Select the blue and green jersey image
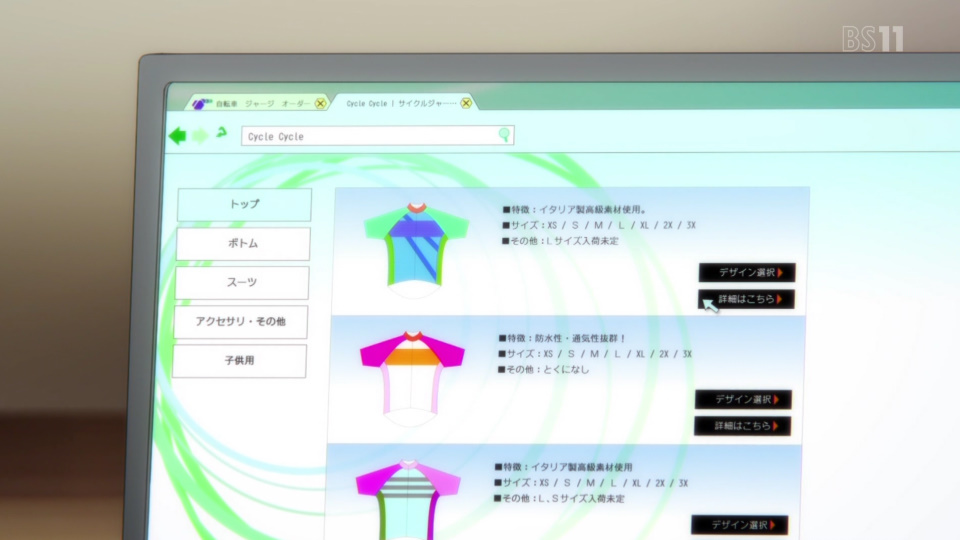The height and width of the screenshot is (540, 960). pos(416,250)
